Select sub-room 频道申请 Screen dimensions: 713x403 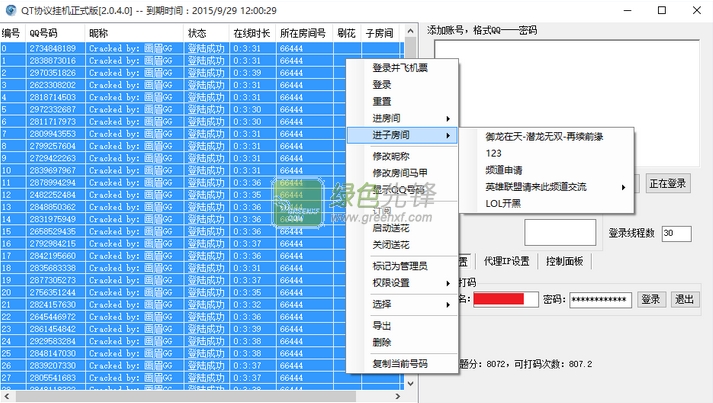[546, 170]
